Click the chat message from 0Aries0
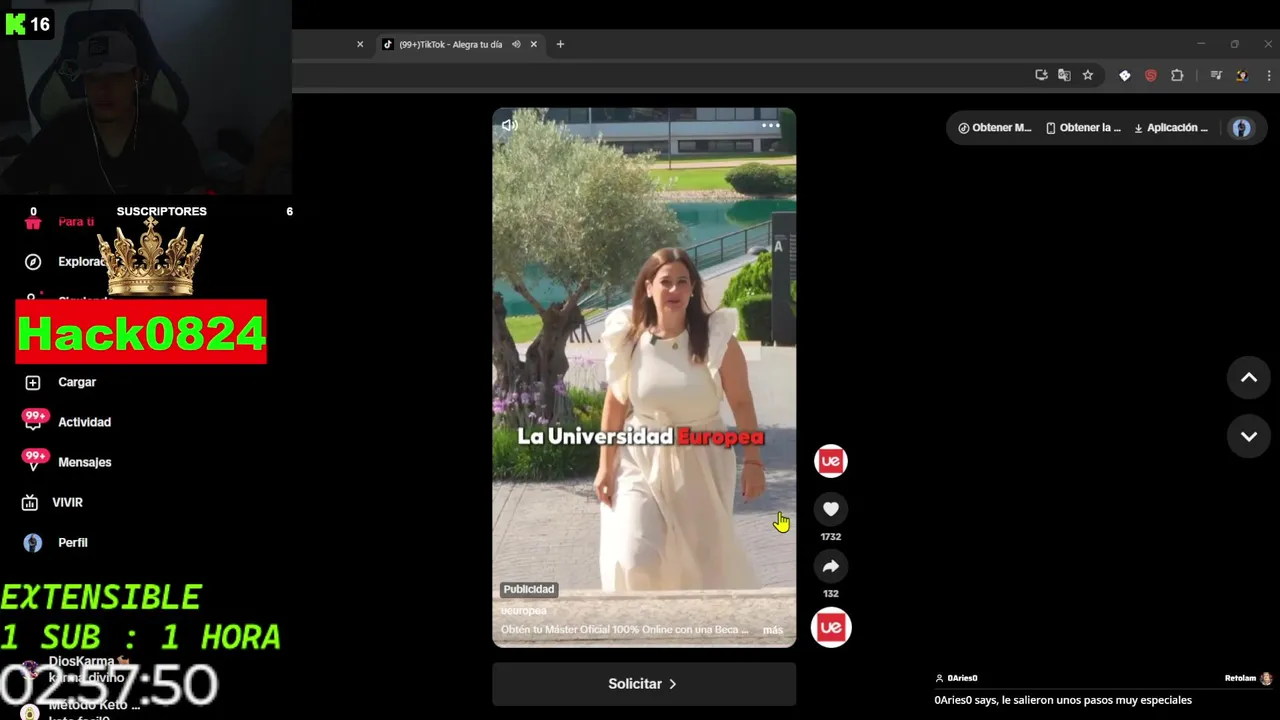The image size is (1280, 720). point(1063,700)
